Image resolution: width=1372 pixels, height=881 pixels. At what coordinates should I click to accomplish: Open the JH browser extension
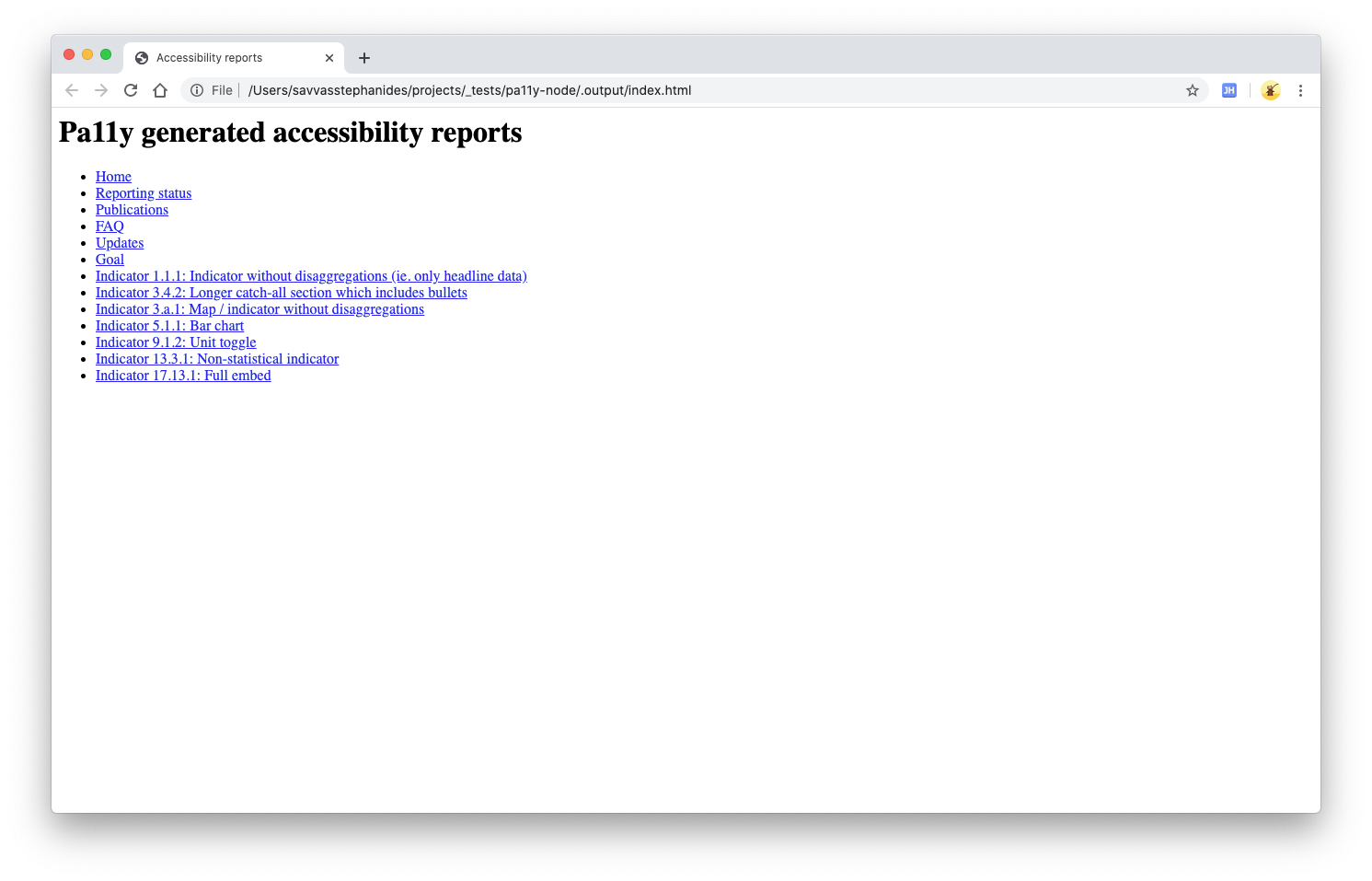tap(1229, 90)
